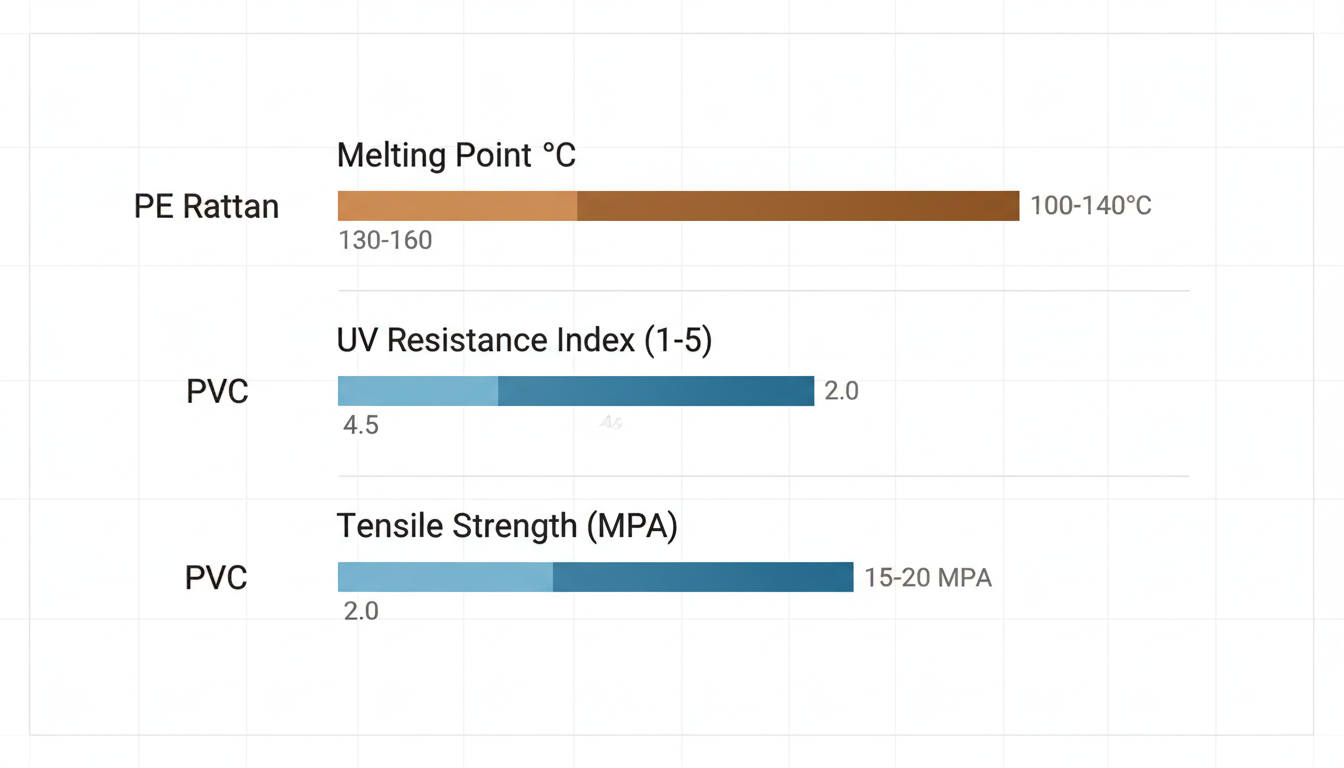
Task: Click the 2.0 value under the Tensile bar
Action: 361,611
